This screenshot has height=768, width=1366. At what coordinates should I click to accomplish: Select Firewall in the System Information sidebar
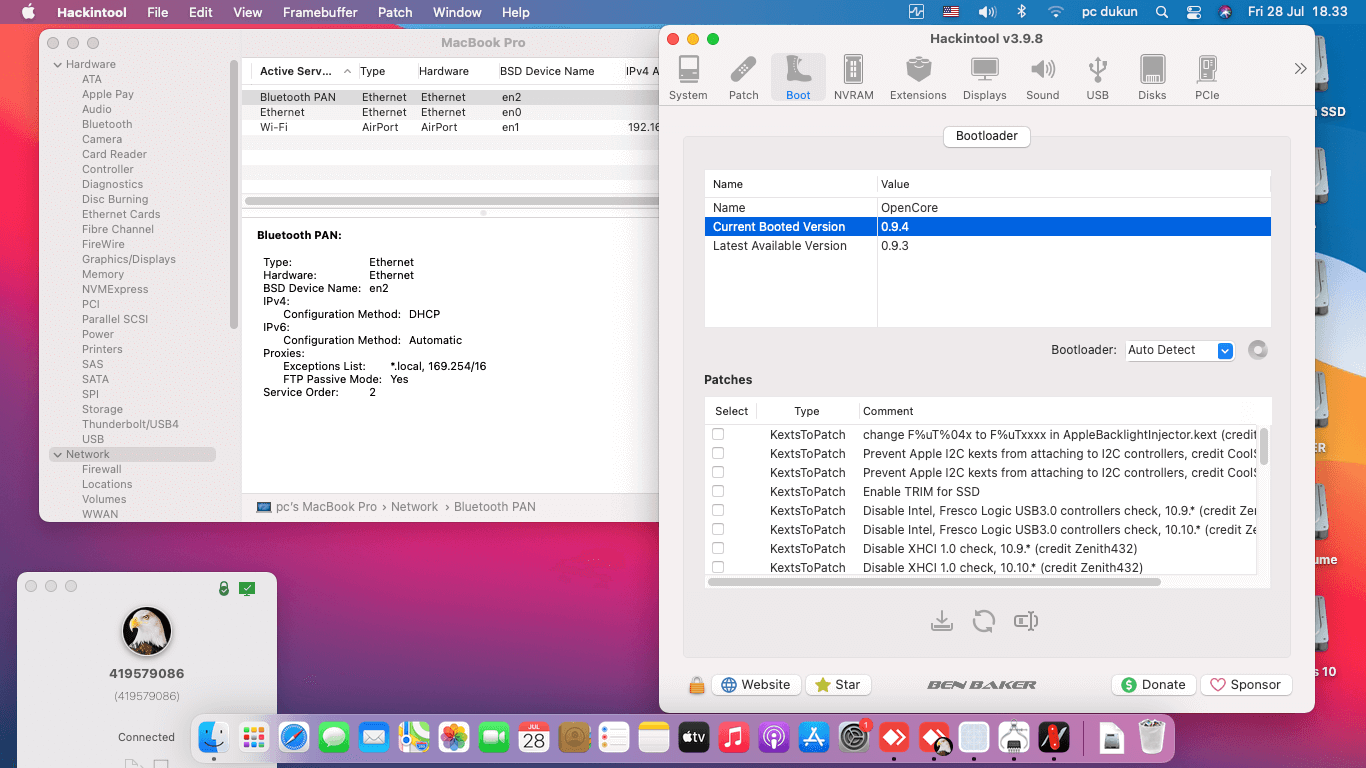coord(102,469)
